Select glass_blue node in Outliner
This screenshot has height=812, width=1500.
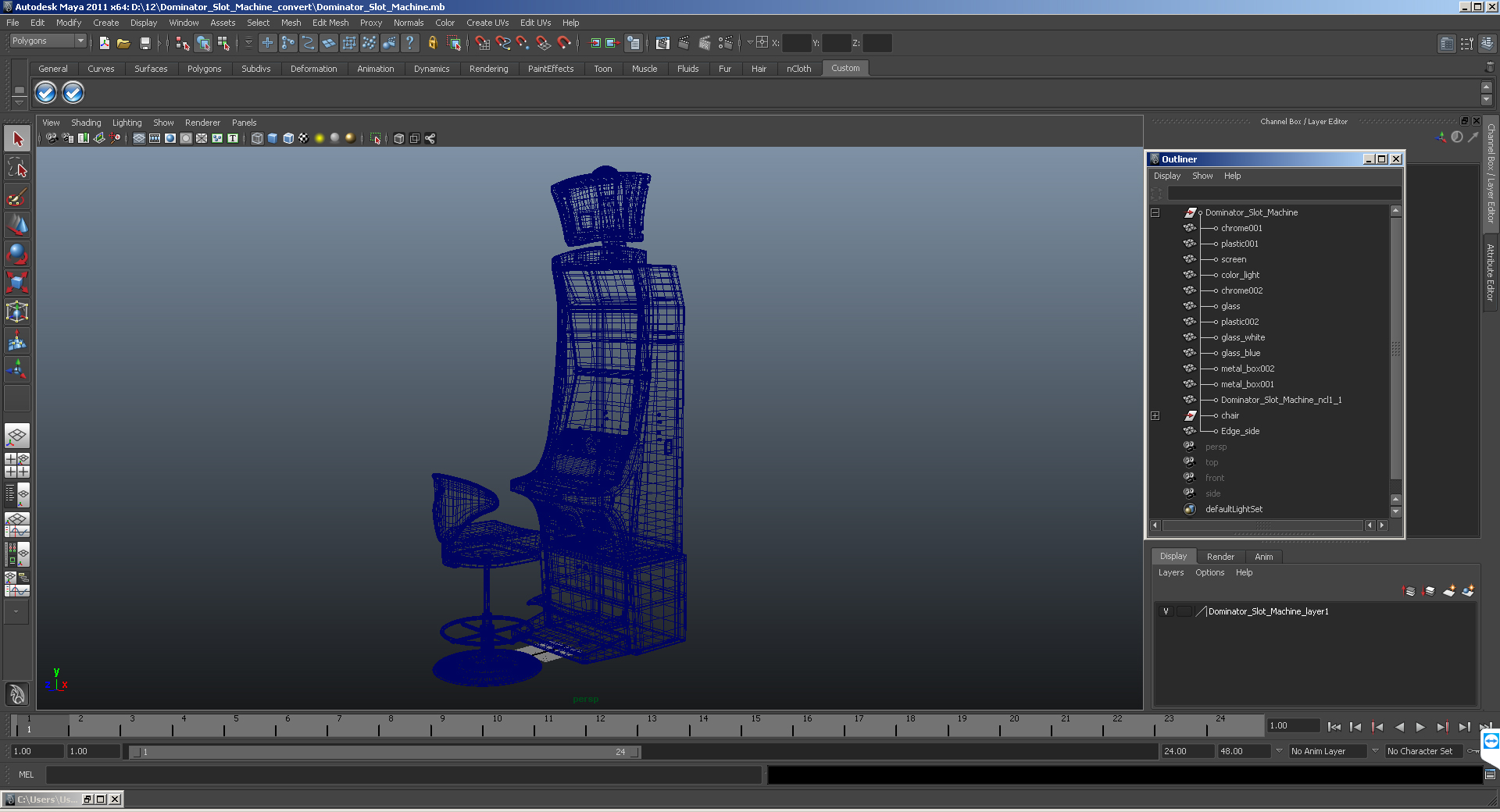tap(1241, 353)
